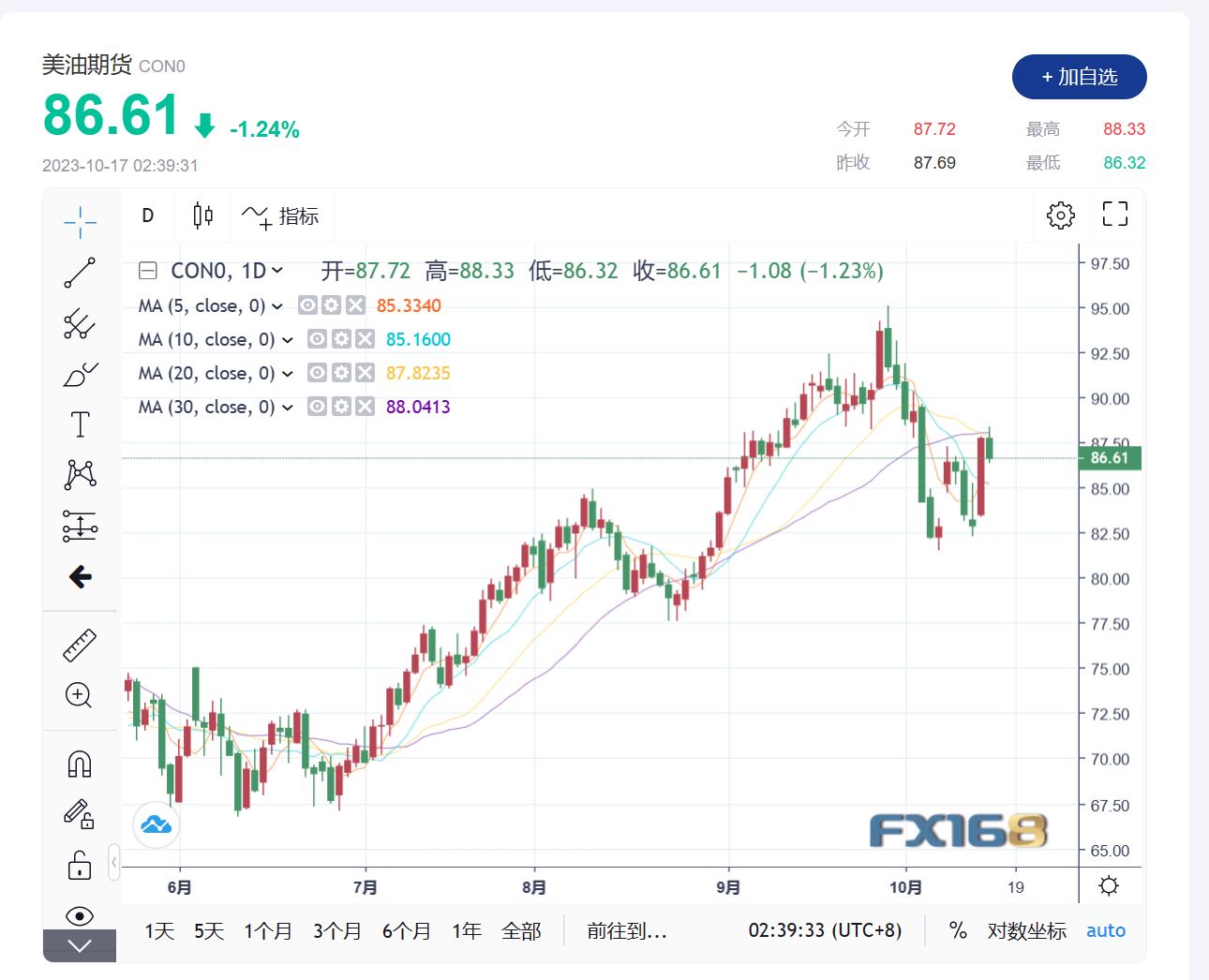The height and width of the screenshot is (980, 1209).
Task: Click the 加自选 button
Action: (1079, 77)
